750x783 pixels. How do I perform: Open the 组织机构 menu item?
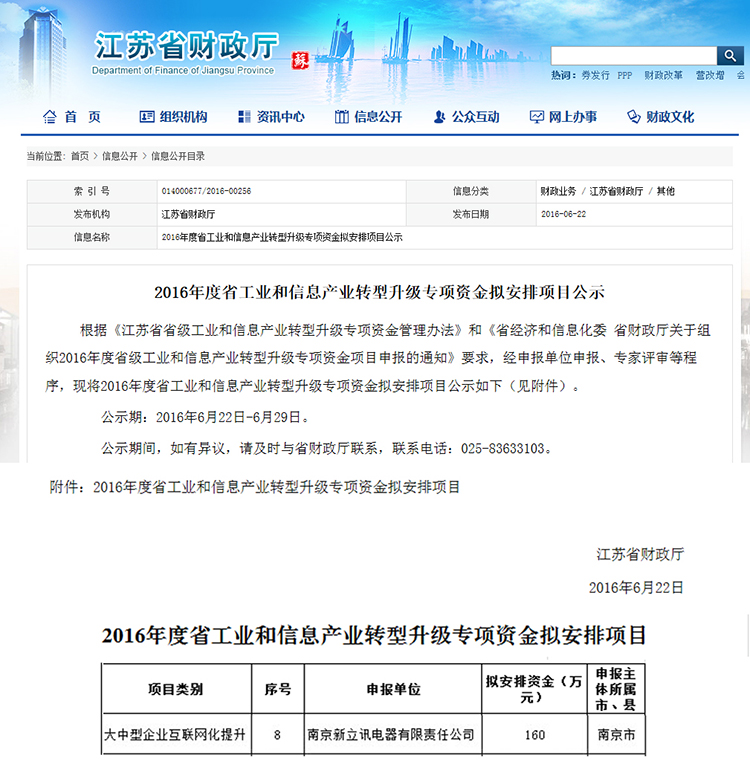click(183, 117)
